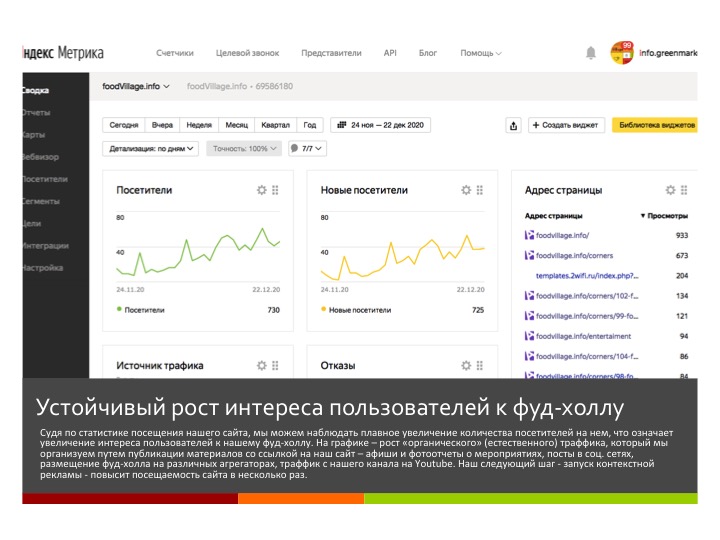Expand the Детализация: по дням dropdown

click(x=153, y=148)
